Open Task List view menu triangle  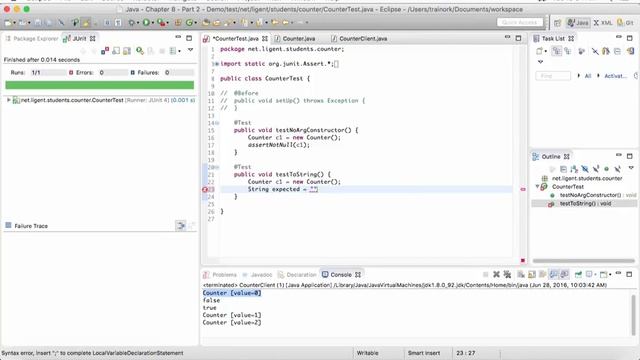point(540,62)
